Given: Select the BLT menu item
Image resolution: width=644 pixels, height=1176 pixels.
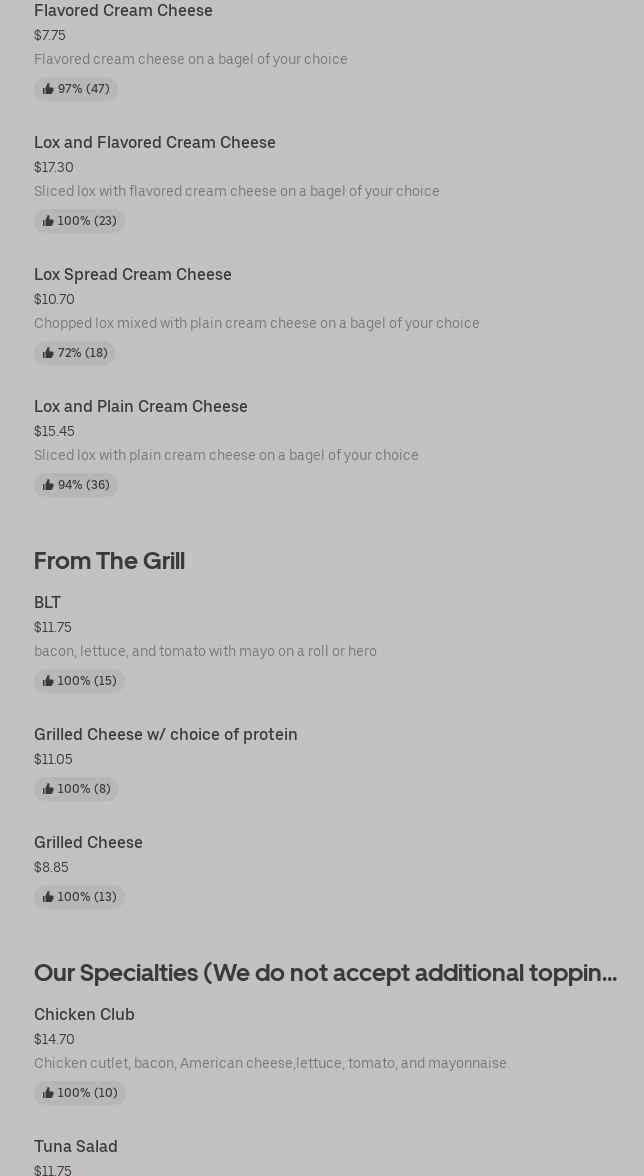Looking at the screenshot, I should tap(48, 603).
